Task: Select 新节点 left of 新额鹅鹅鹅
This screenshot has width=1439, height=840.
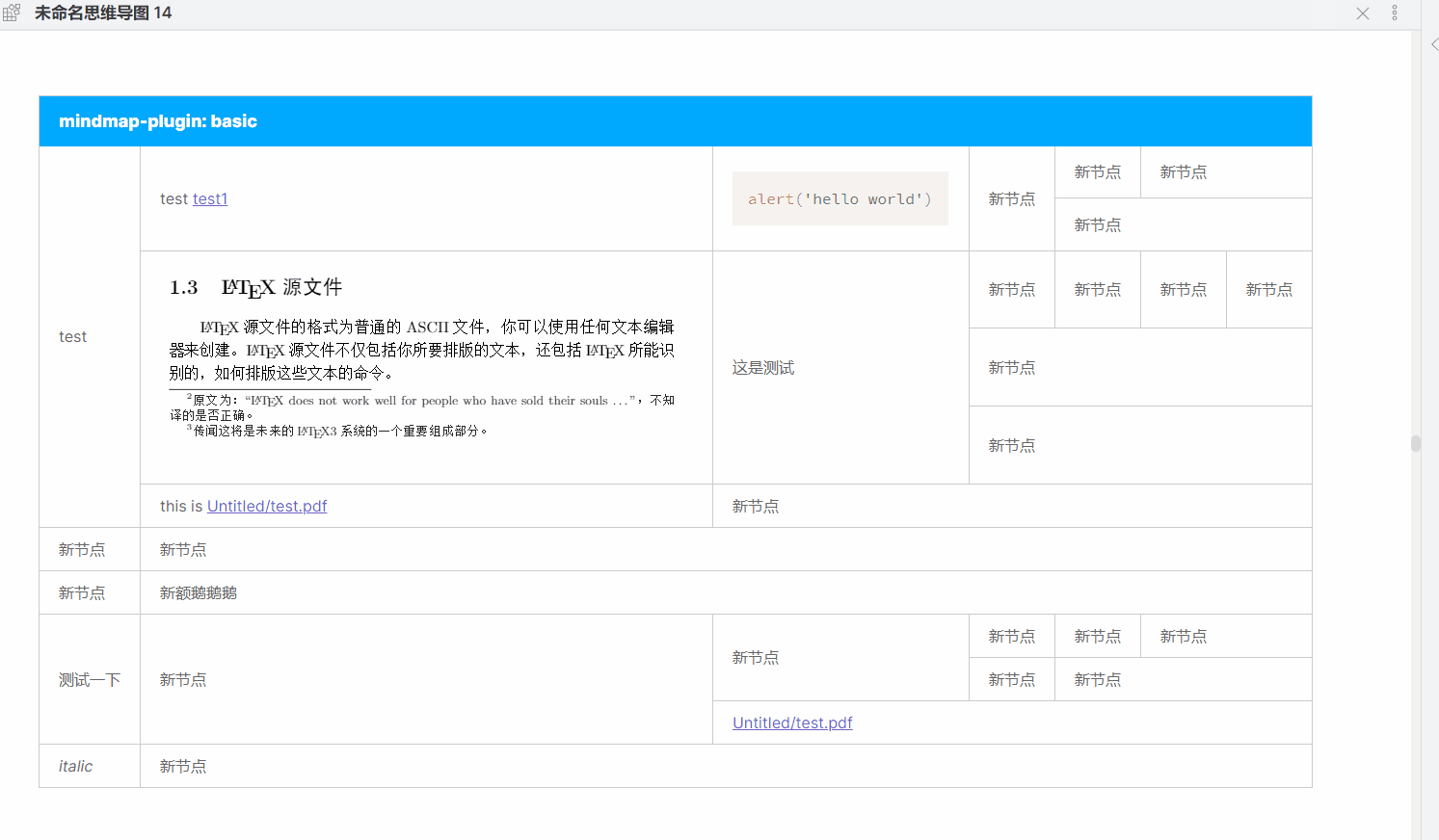Action: [90, 593]
